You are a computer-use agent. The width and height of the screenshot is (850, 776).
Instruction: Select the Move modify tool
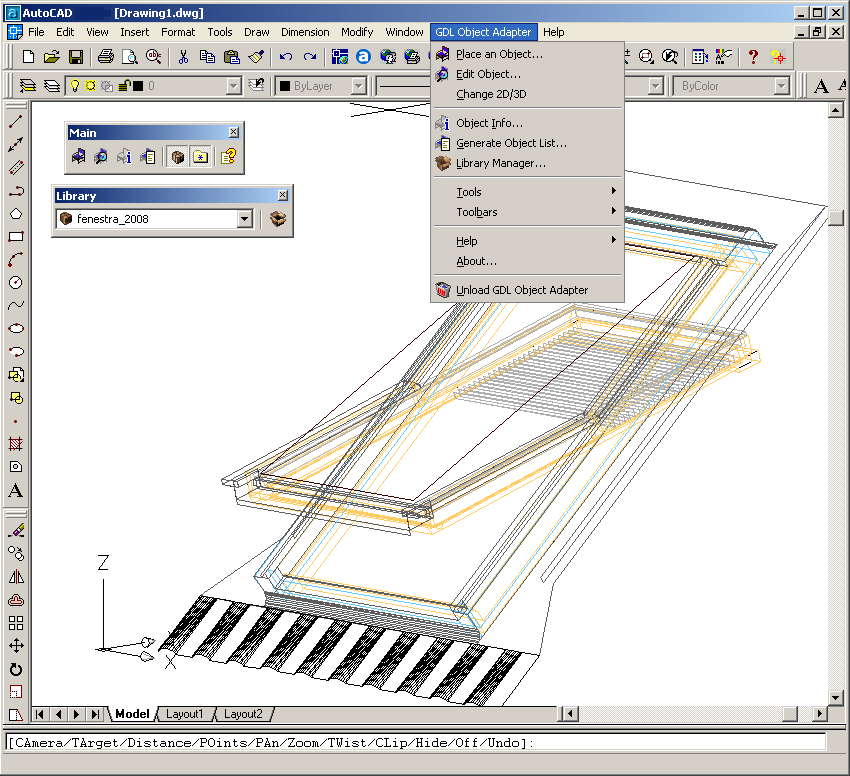coord(16,646)
